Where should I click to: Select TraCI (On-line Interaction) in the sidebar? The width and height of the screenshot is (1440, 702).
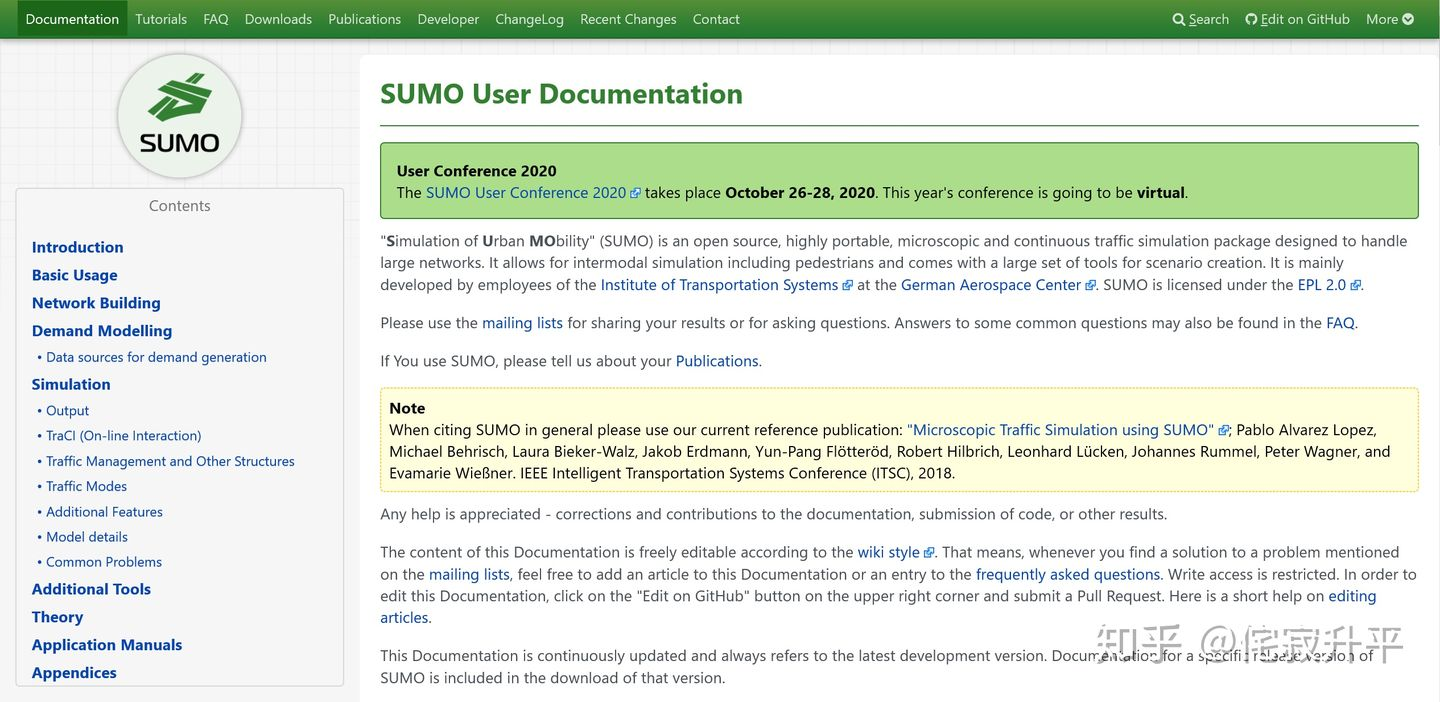point(122,435)
